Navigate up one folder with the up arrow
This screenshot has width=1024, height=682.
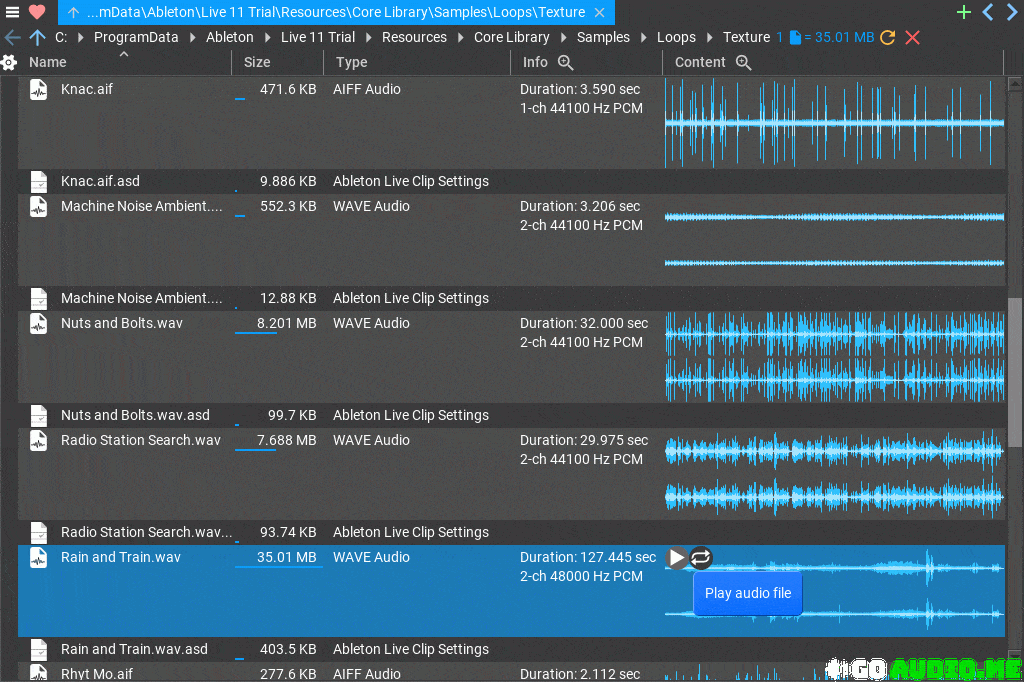[37, 37]
